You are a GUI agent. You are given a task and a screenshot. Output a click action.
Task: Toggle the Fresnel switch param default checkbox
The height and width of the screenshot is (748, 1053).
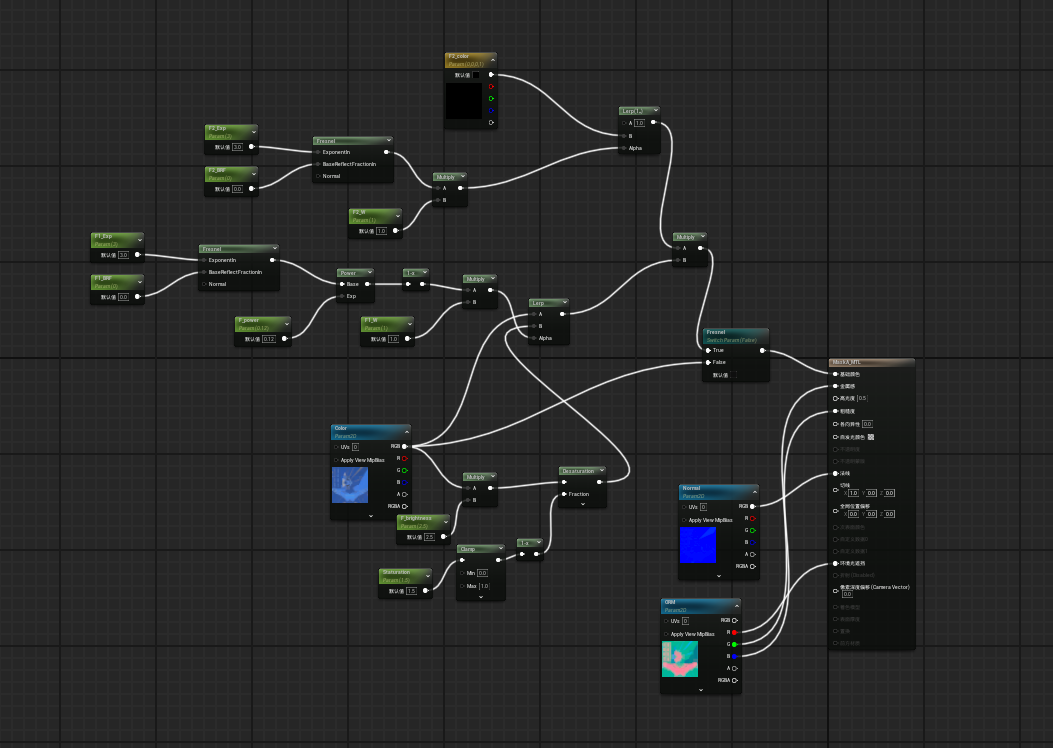pyautogui.click(x=733, y=375)
